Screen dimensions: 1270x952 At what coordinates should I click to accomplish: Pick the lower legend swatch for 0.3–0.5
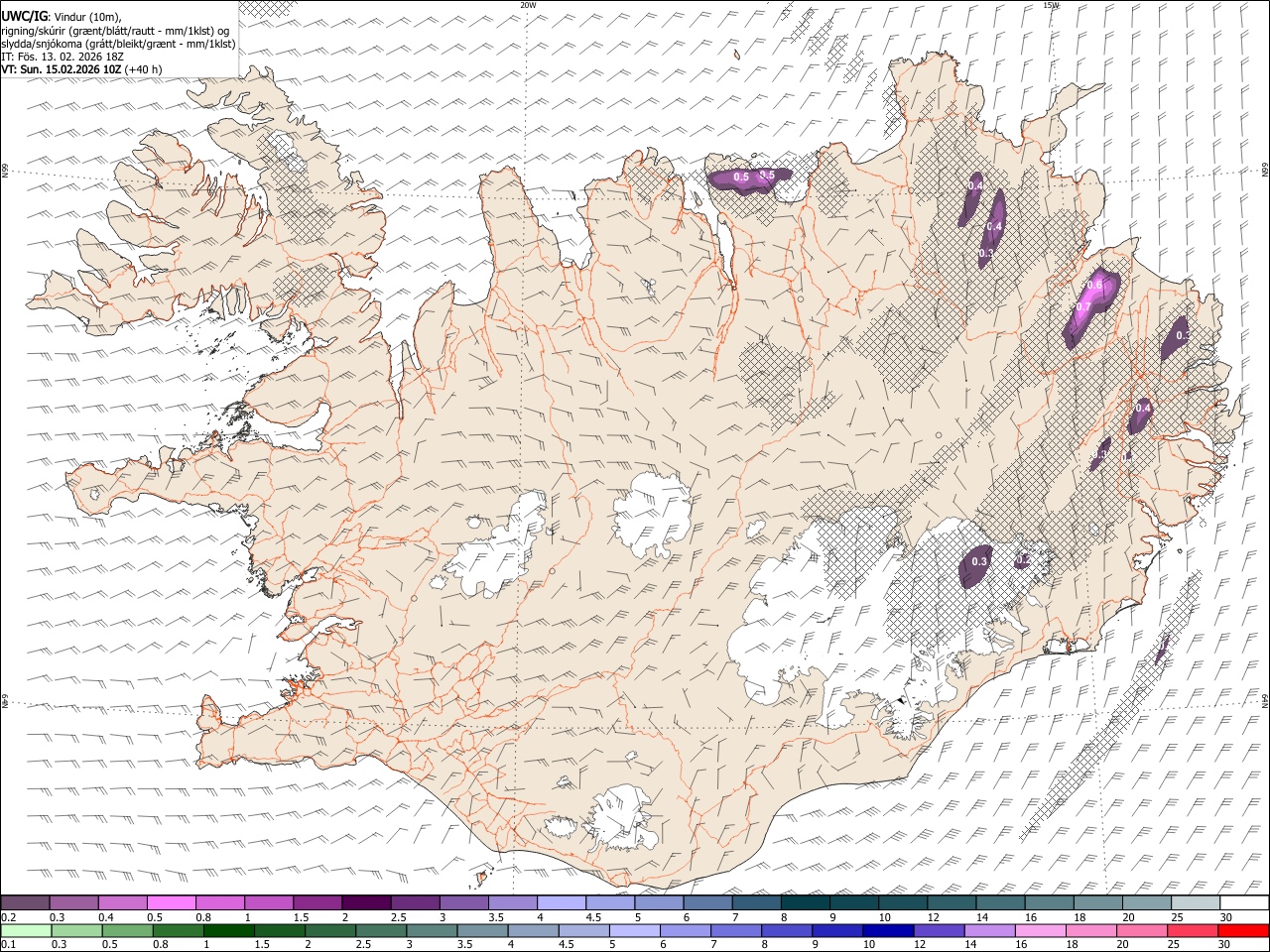tap(76, 931)
